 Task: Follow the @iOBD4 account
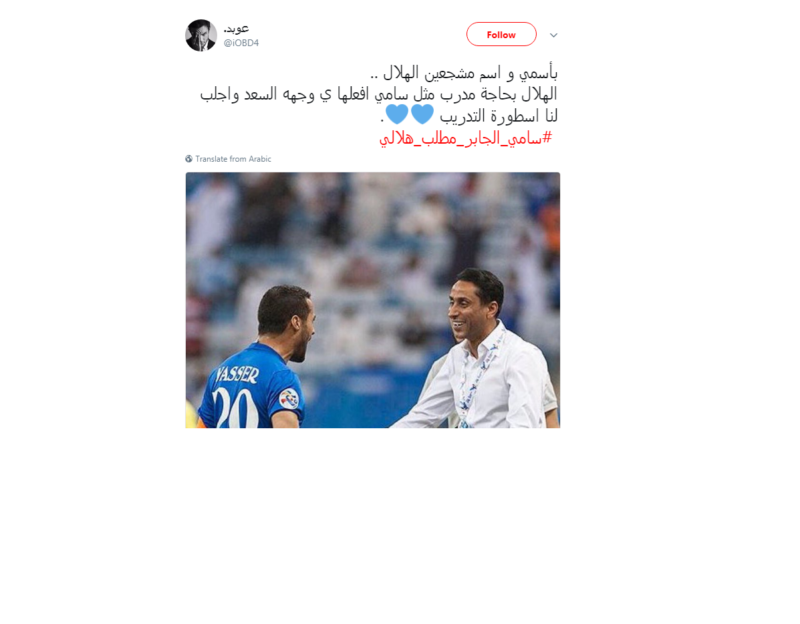click(x=501, y=34)
